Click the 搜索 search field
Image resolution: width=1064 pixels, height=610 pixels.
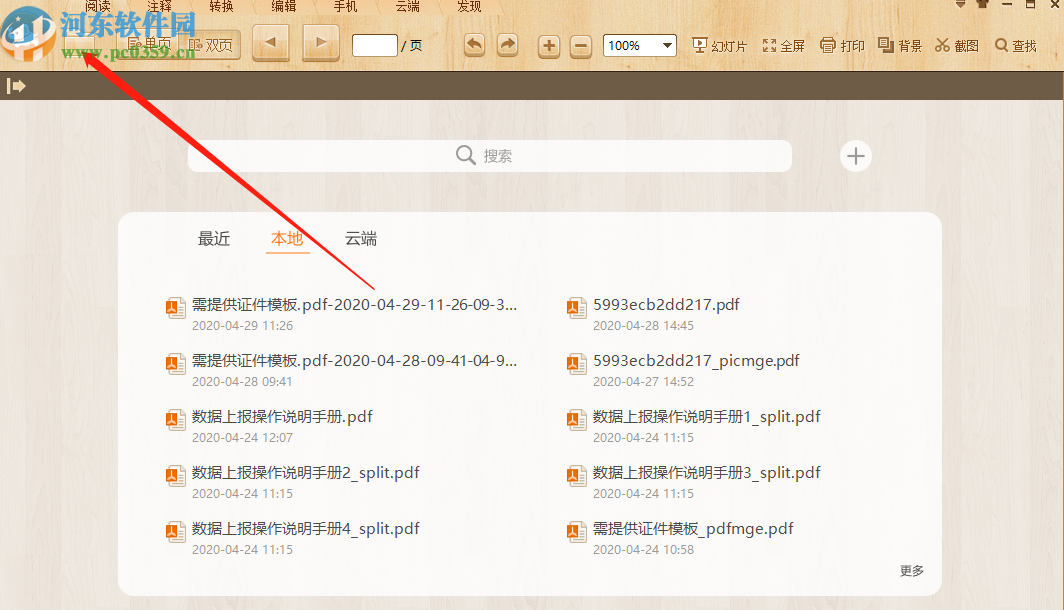pos(490,156)
